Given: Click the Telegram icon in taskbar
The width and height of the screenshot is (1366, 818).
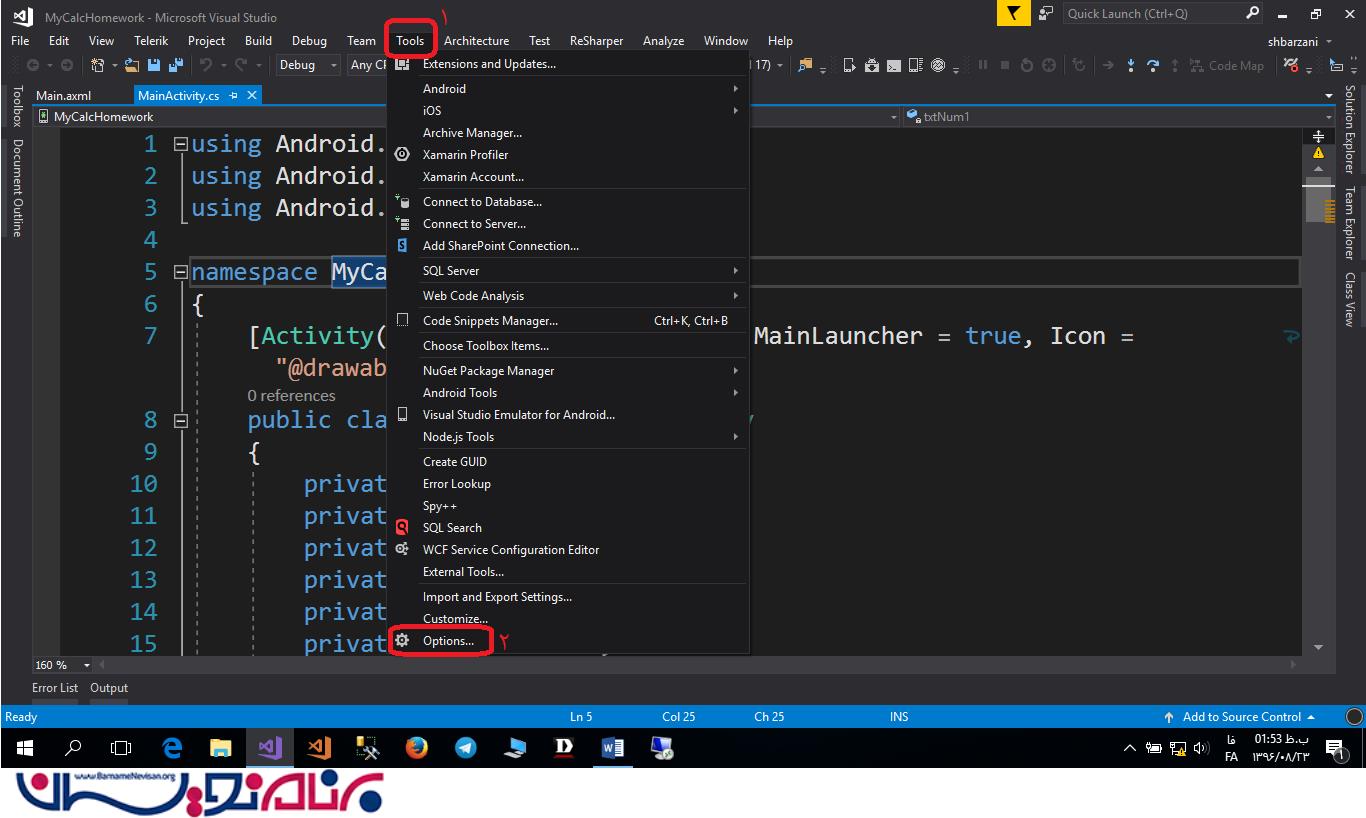Looking at the screenshot, I should pyautogui.click(x=466, y=747).
